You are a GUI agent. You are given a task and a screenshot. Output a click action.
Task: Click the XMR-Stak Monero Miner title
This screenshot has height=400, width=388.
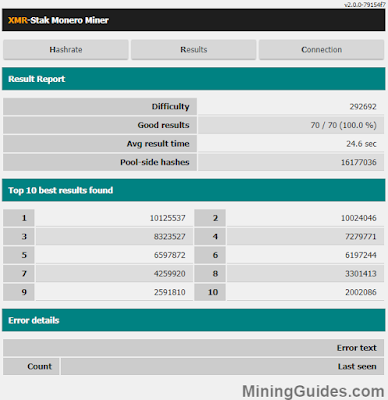click(58, 20)
